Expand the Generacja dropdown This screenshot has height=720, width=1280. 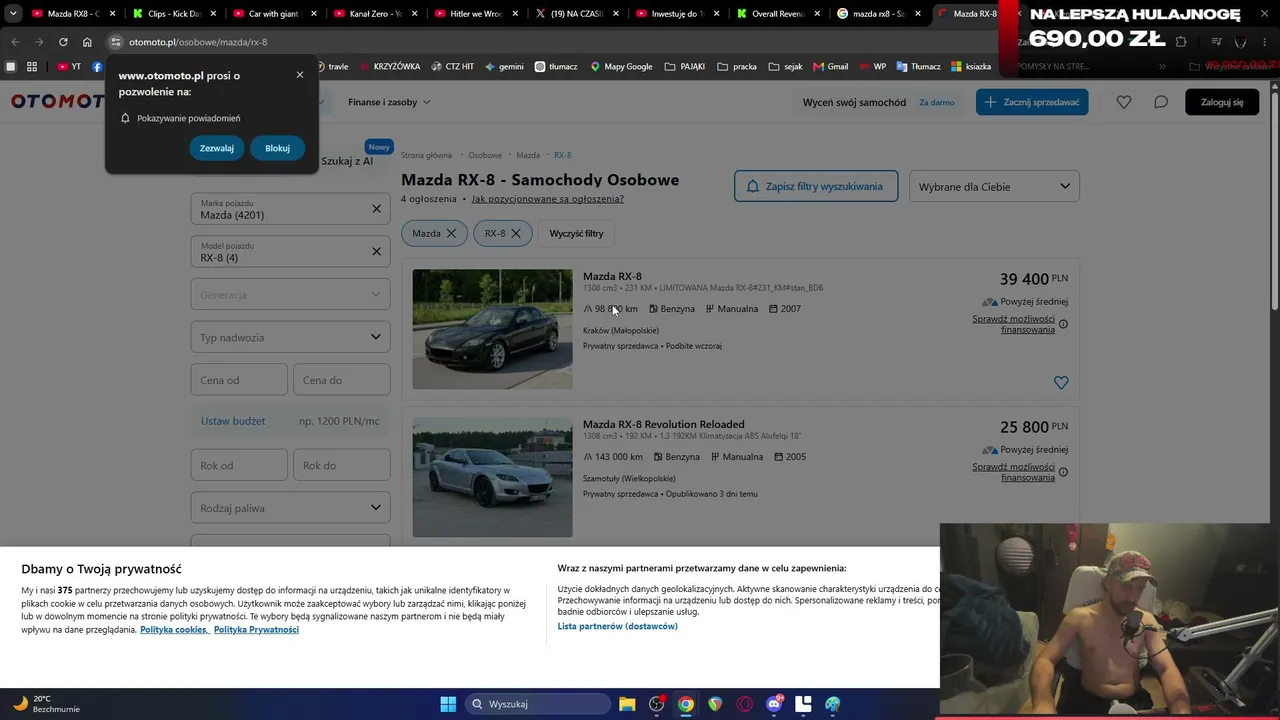[290, 294]
